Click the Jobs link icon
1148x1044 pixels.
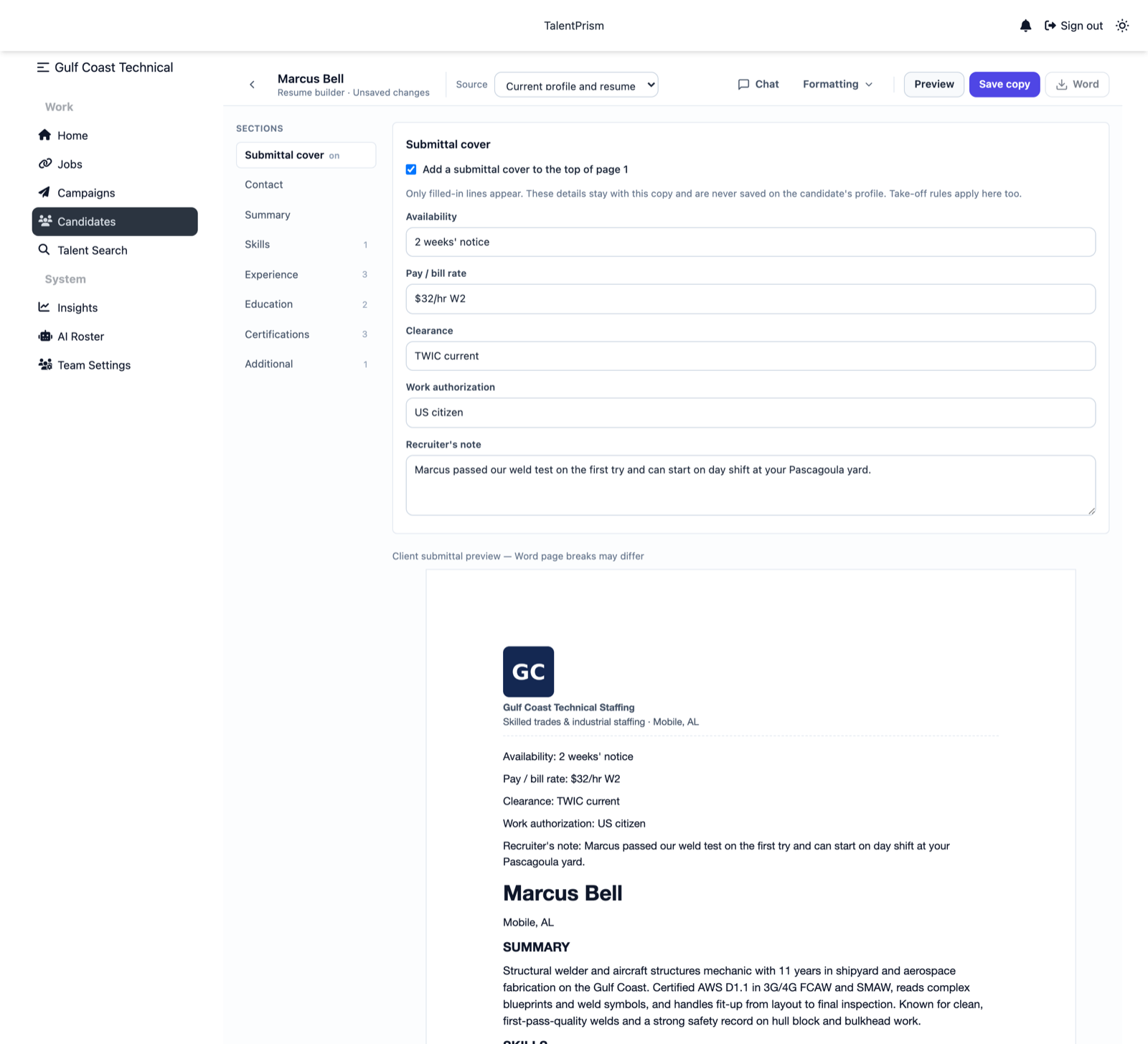[x=44, y=164]
